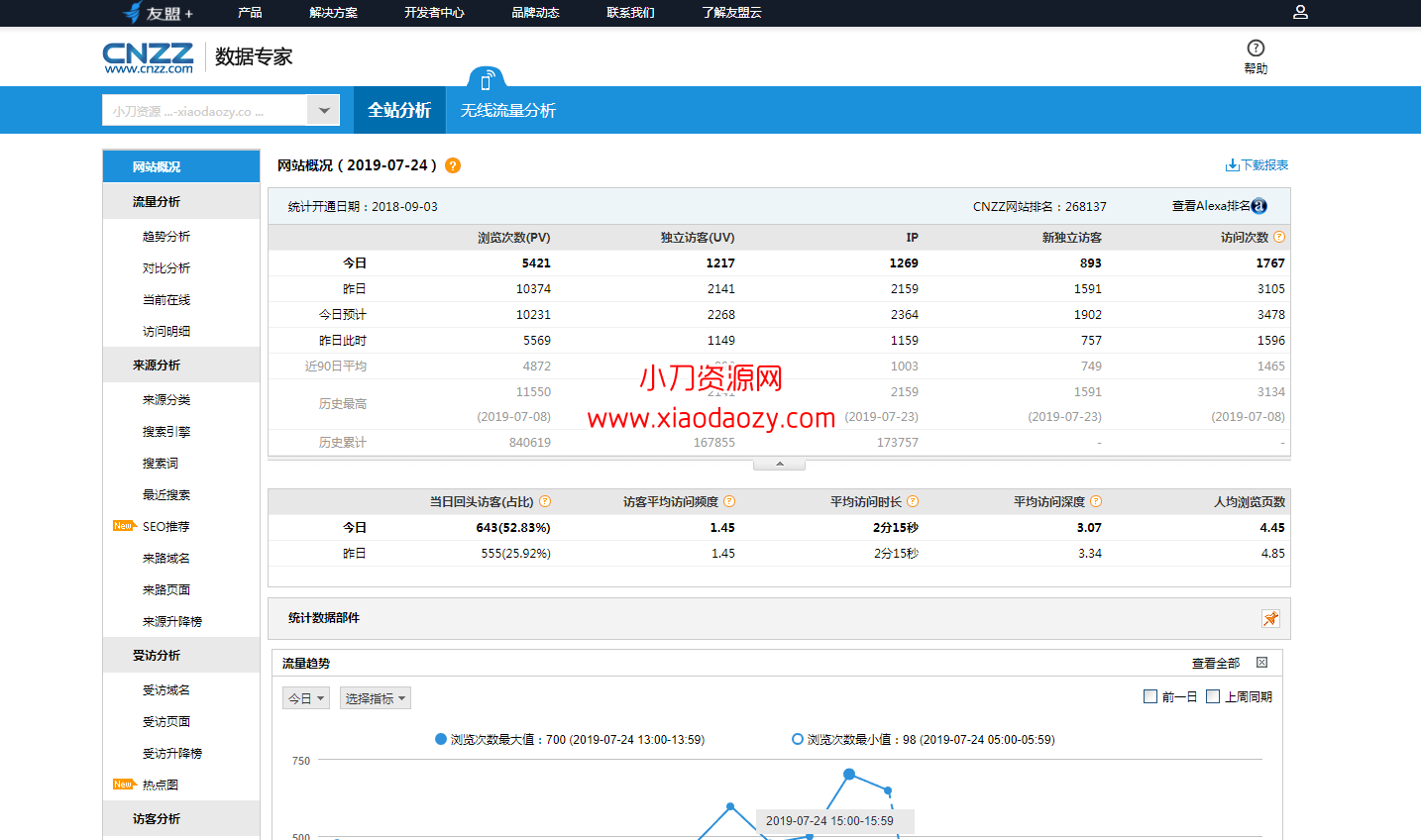
Task: Open 来源分类 in the sidebar
Action: [x=166, y=400]
